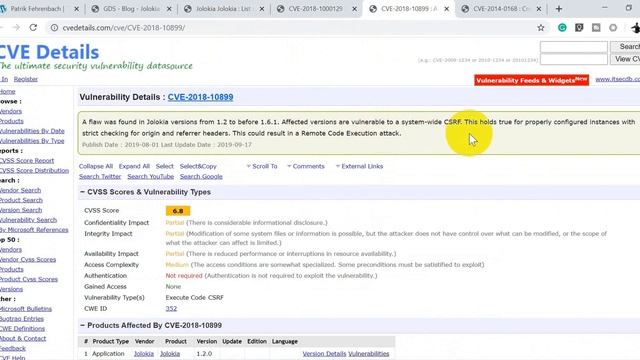Collapse Products Affected By CVE-2018-10899 section
This screenshot has width=640, height=360.
pos(82,325)
